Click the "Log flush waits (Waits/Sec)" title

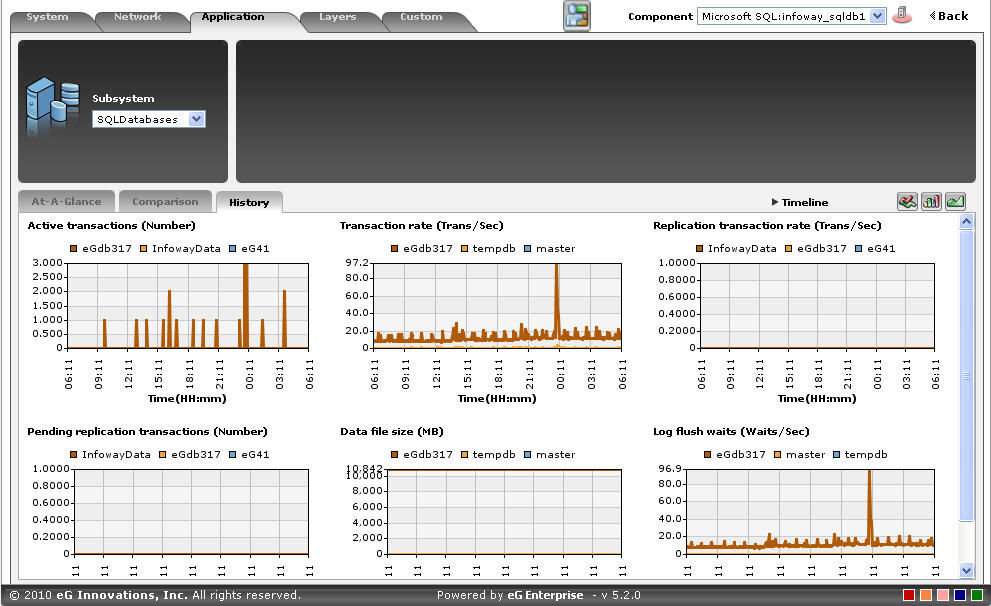(731, 432)
